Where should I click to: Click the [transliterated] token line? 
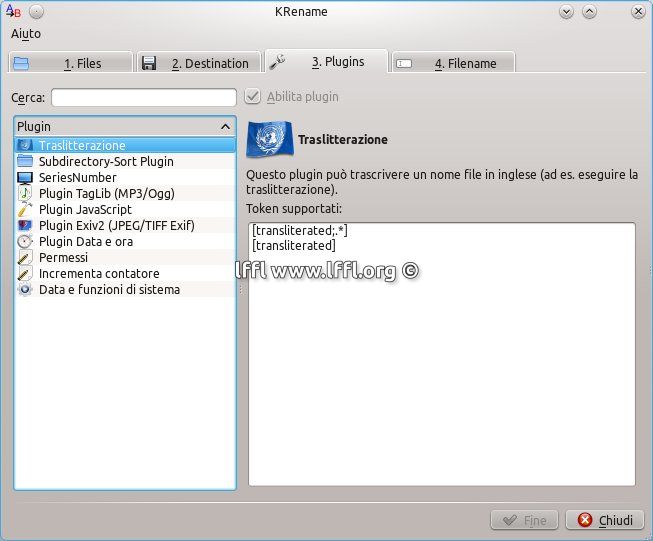294,245
